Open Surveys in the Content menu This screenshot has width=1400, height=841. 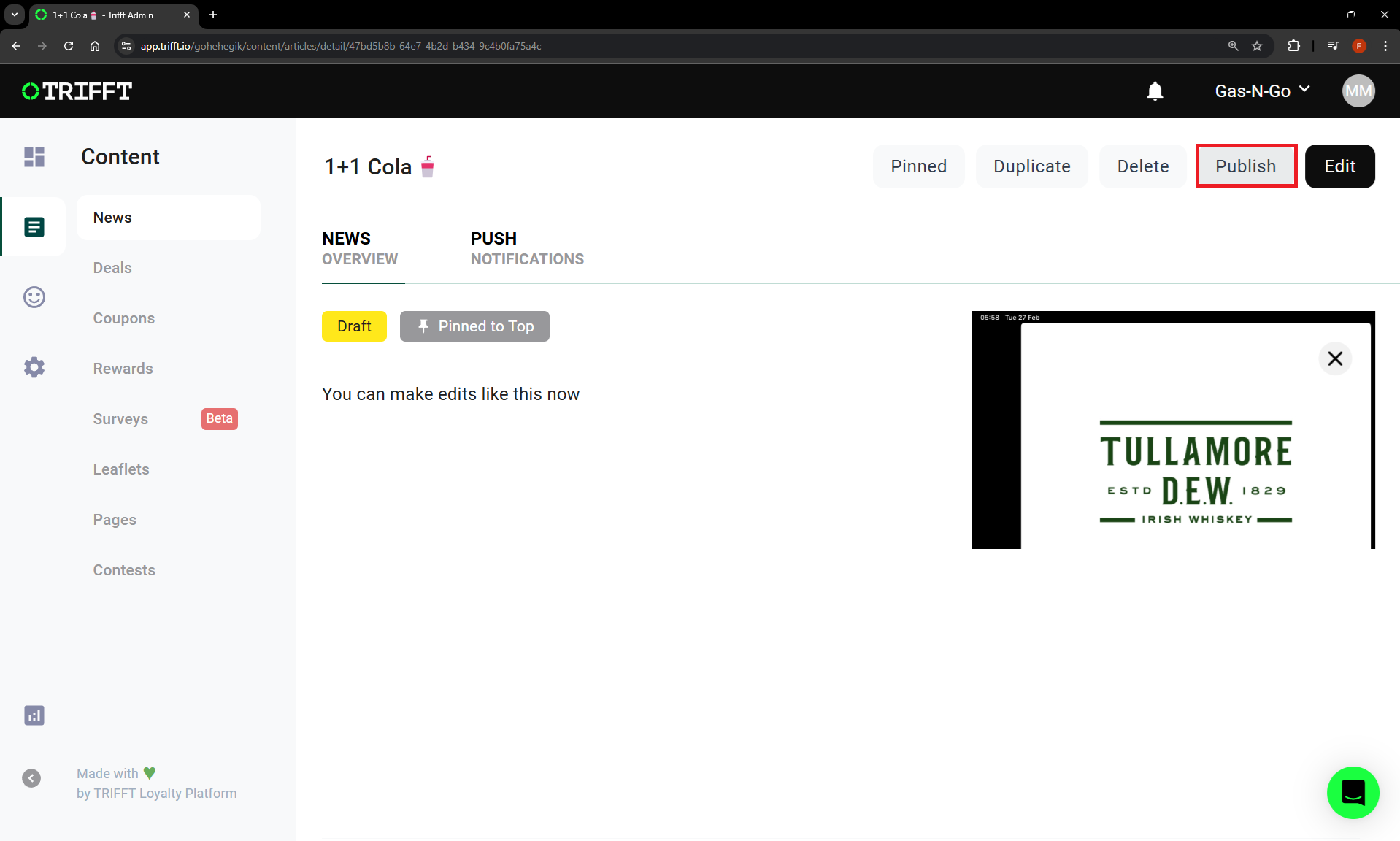click(120, 419)
